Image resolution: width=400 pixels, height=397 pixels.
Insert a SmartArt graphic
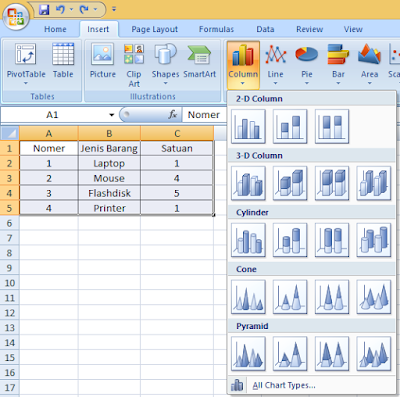click(199, 61)
